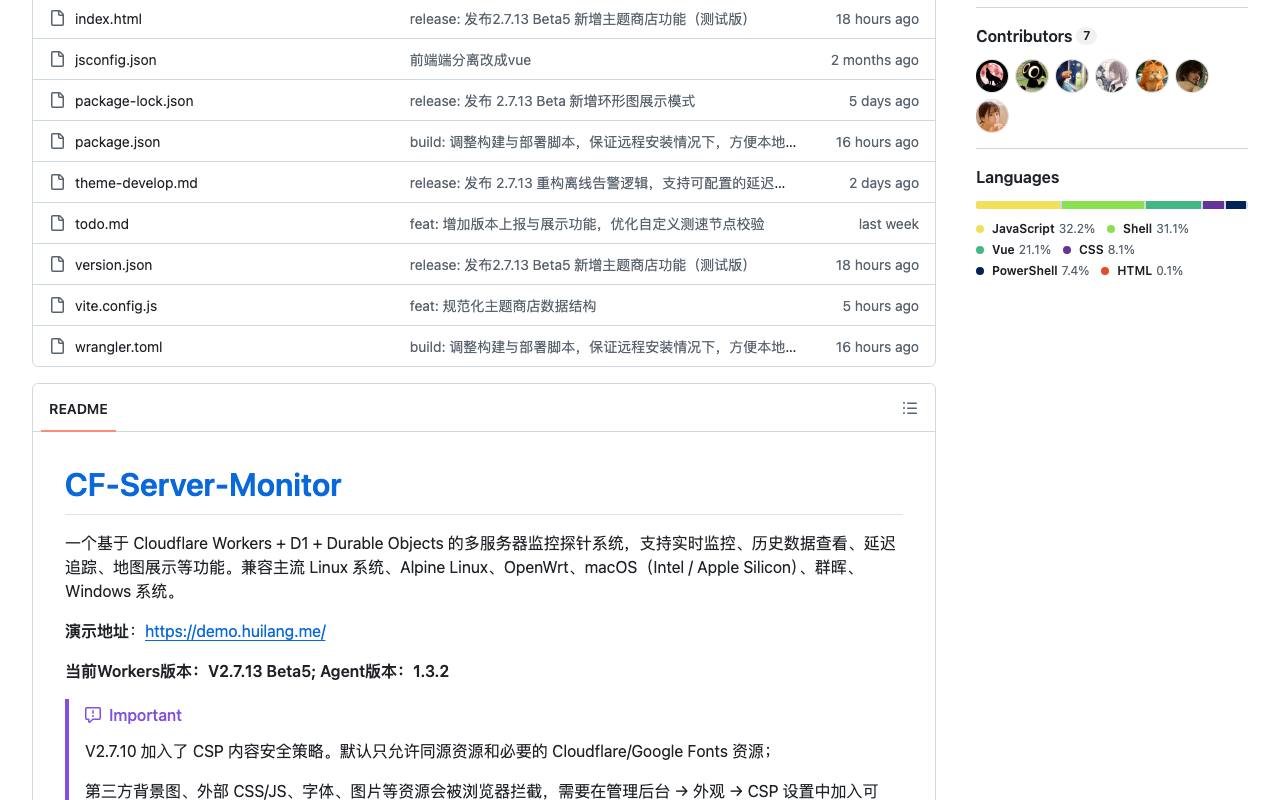1280x800 pixels.
Task: Open the README outline list icon
Action: pos(910,408)
